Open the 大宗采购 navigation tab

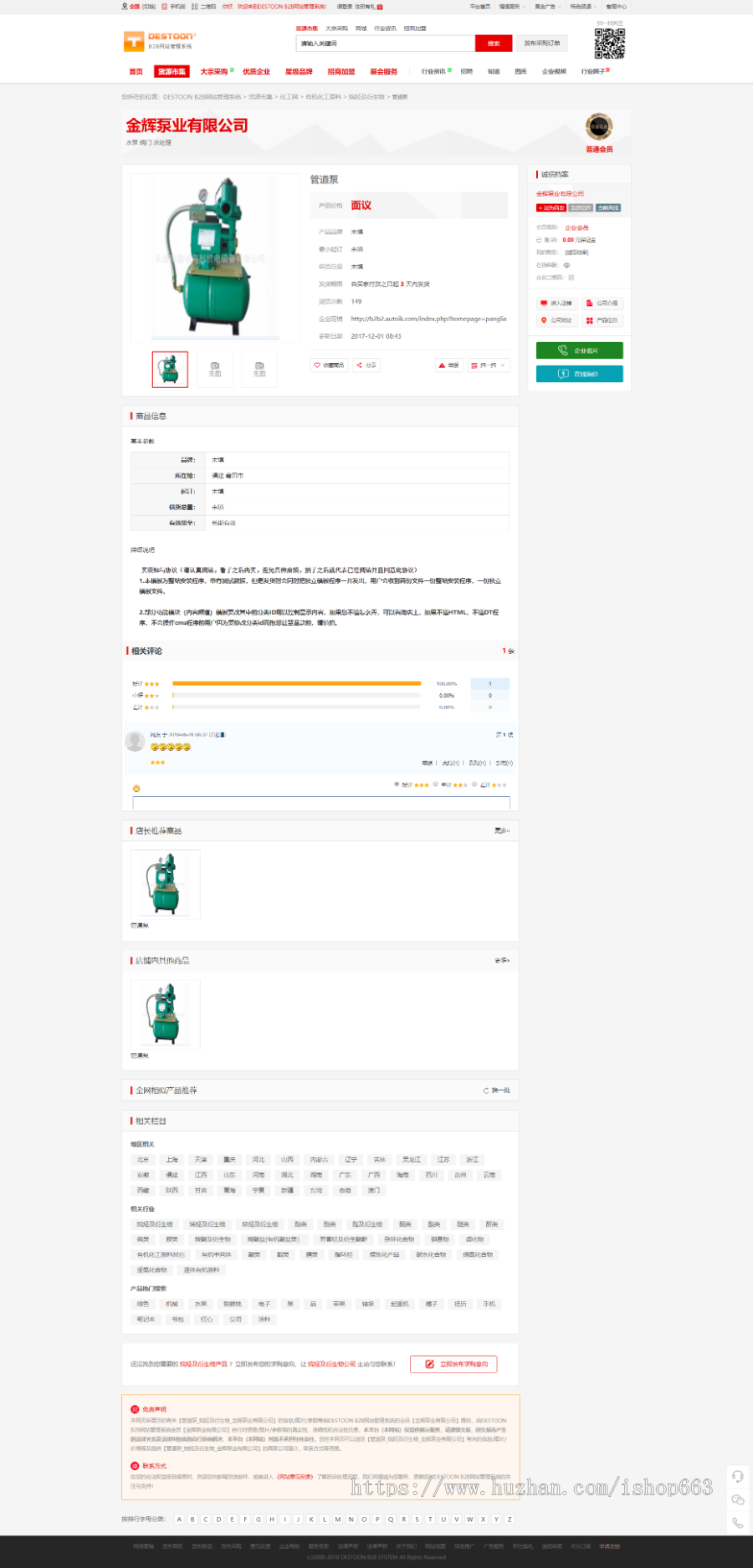tap(214, 72)
